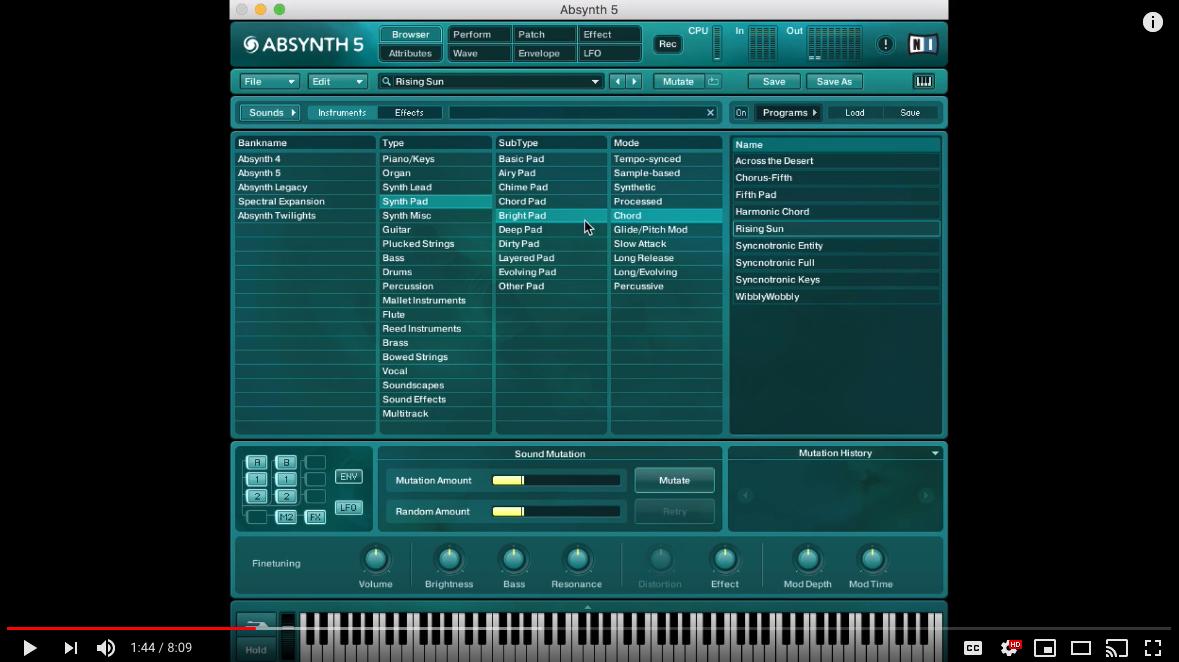Adjust the Random Amount slider
Image resolution: width=1179 pixels, height=662 pixels.
(556, 512)
